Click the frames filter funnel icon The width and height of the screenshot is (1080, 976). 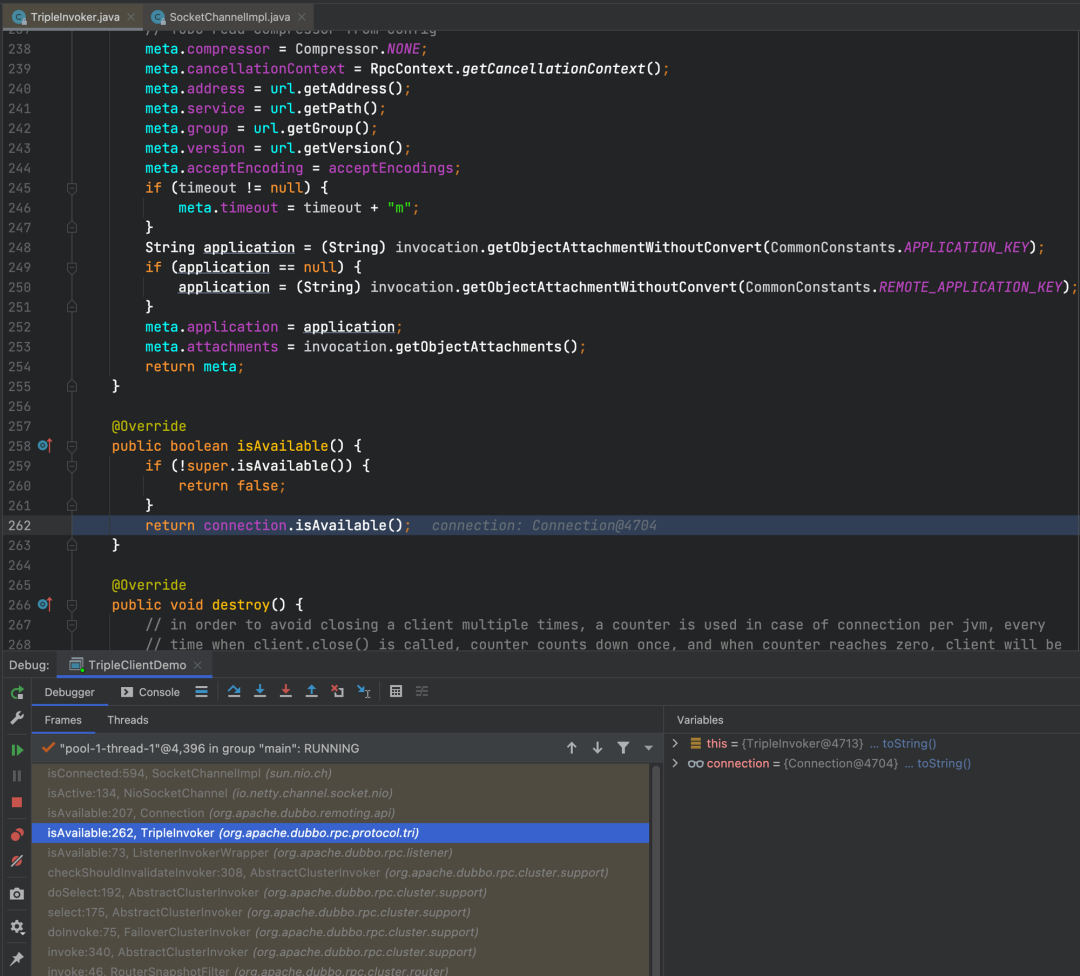point(623,748)
